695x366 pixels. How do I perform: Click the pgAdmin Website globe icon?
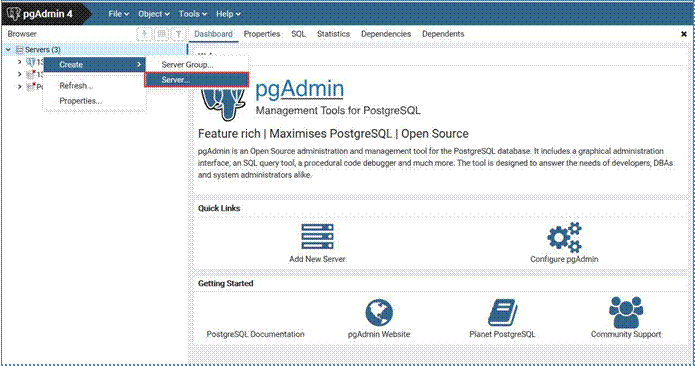(x=379, y=312)
